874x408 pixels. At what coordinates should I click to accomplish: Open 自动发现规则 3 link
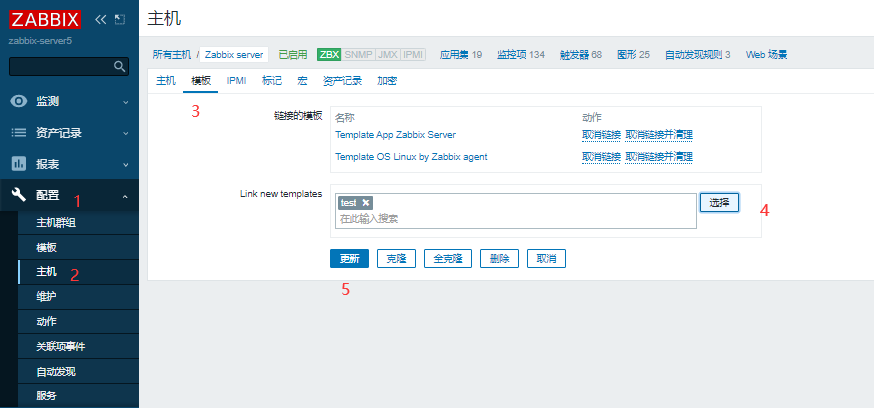coord(697,55)
